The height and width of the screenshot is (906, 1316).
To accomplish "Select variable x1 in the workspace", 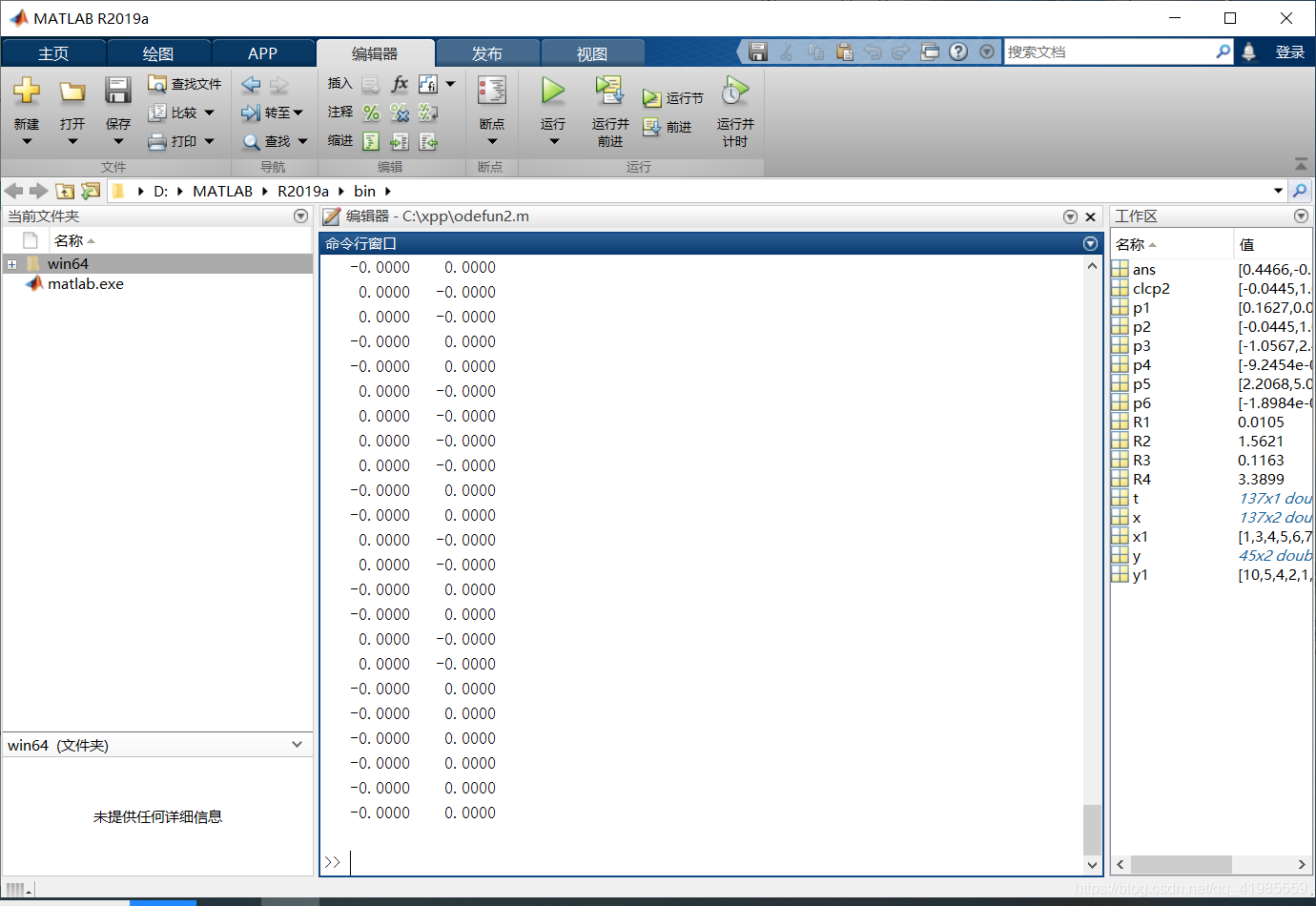I will coord(1141,536).
